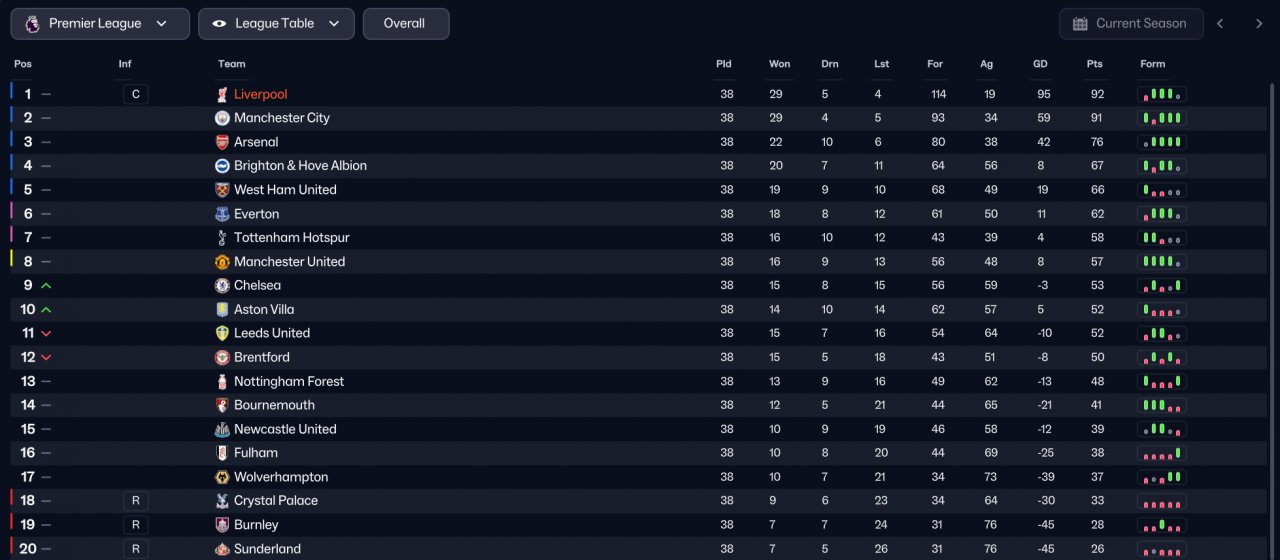Open the Current Season date selector
This screenshot has height=560, width=1280.
[x=1129, y=24]
